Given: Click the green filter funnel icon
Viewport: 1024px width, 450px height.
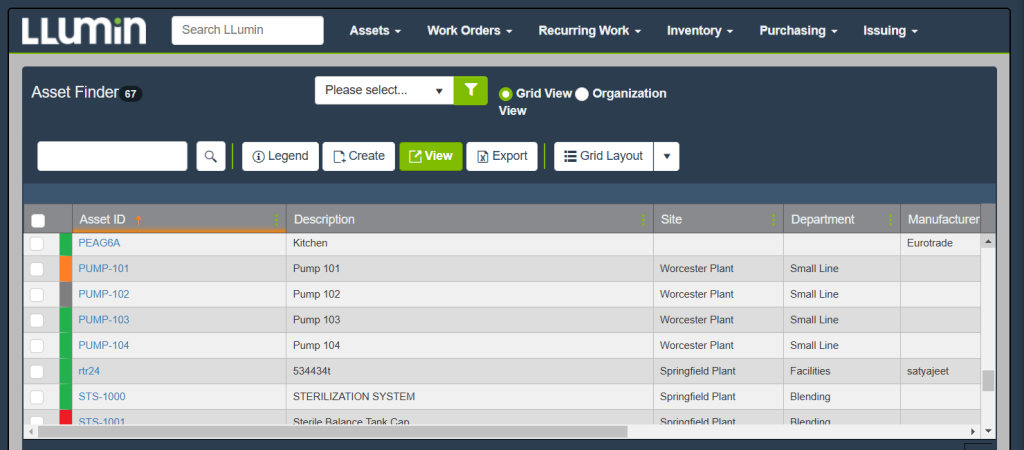Looking at the screenshot, I should point(470,90).
